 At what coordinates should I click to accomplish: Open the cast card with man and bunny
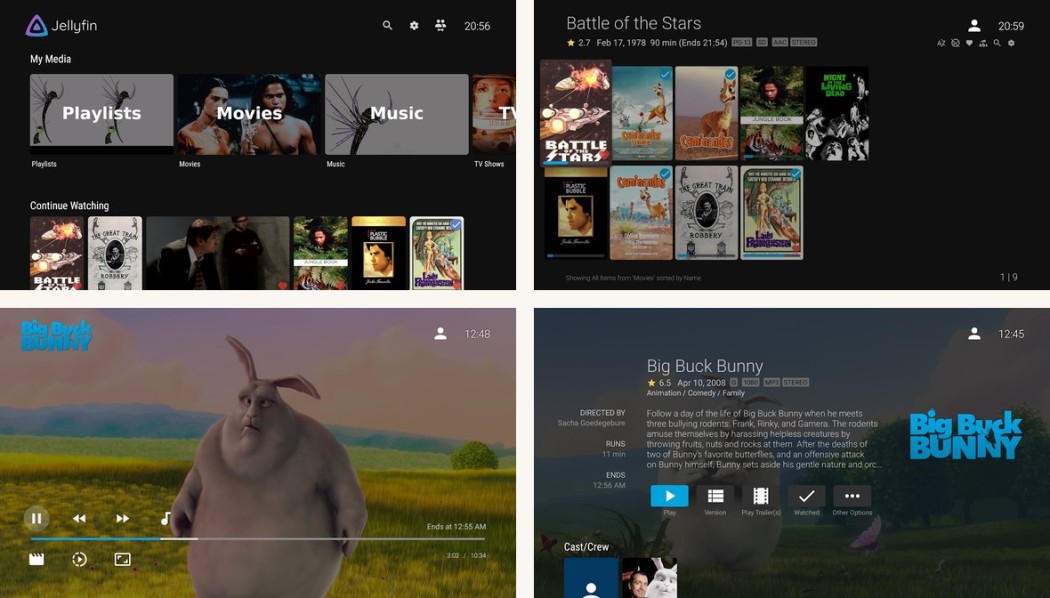[650, 579]
